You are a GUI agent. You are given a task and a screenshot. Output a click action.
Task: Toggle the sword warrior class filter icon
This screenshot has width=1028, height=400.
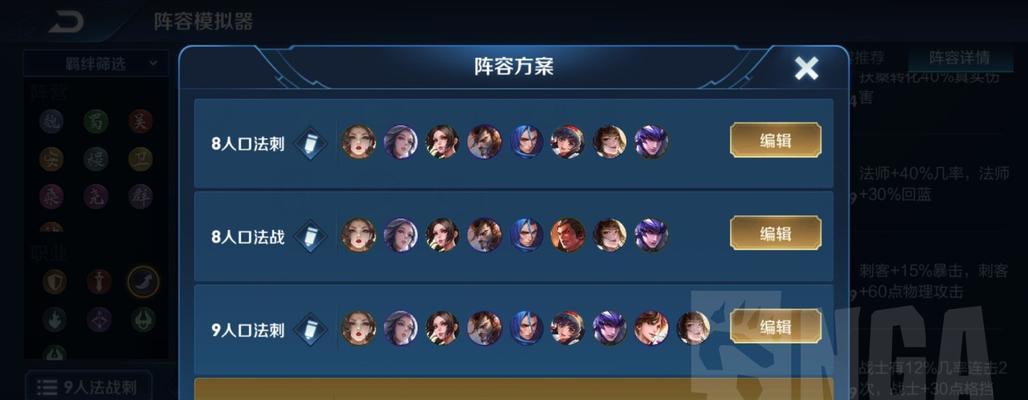99,282
